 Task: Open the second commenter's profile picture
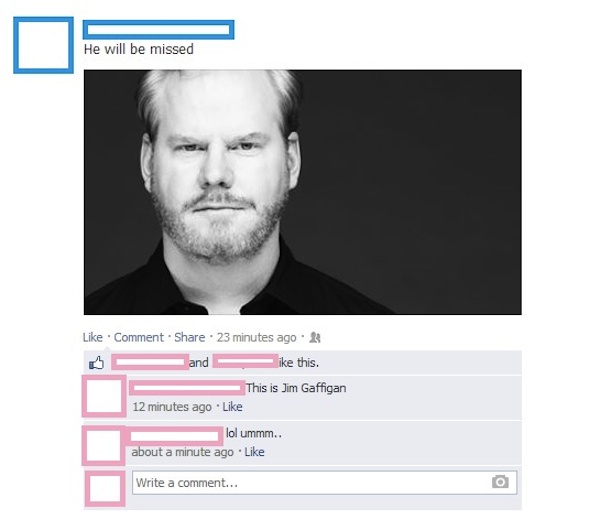coord(104,445)
